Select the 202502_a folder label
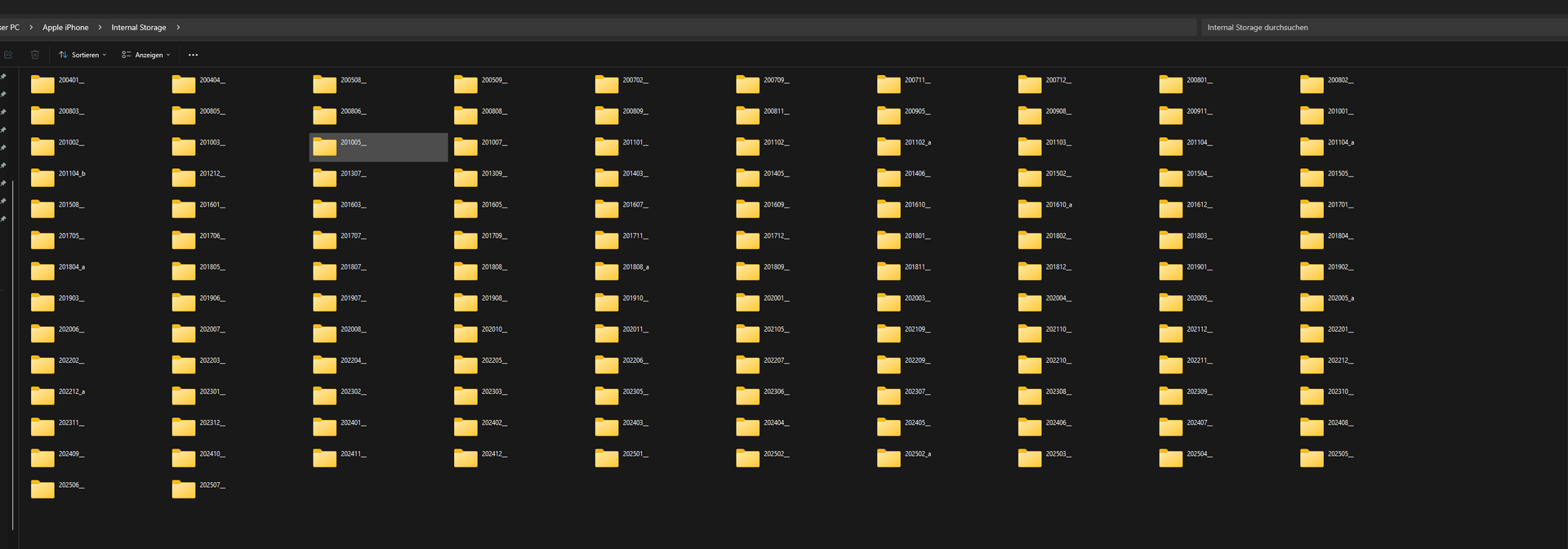 (x=917, y=454)
